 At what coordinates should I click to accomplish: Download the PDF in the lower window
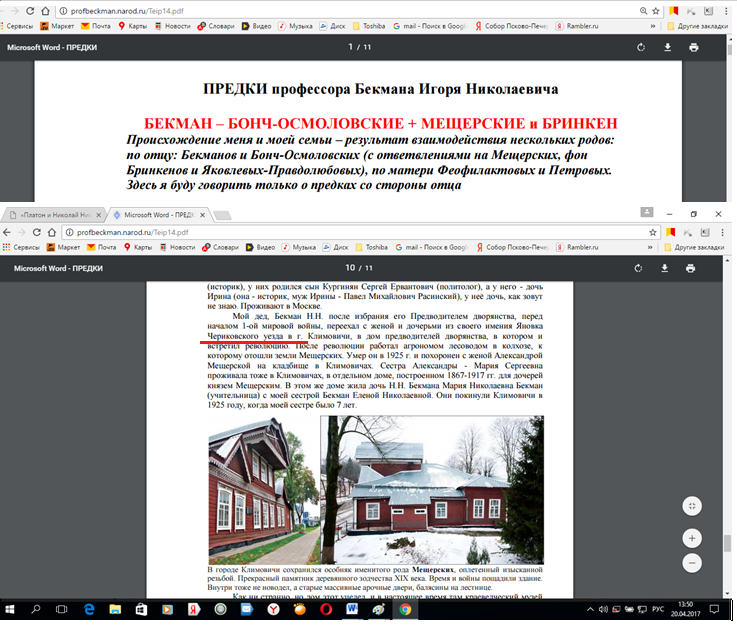[665, 268]
